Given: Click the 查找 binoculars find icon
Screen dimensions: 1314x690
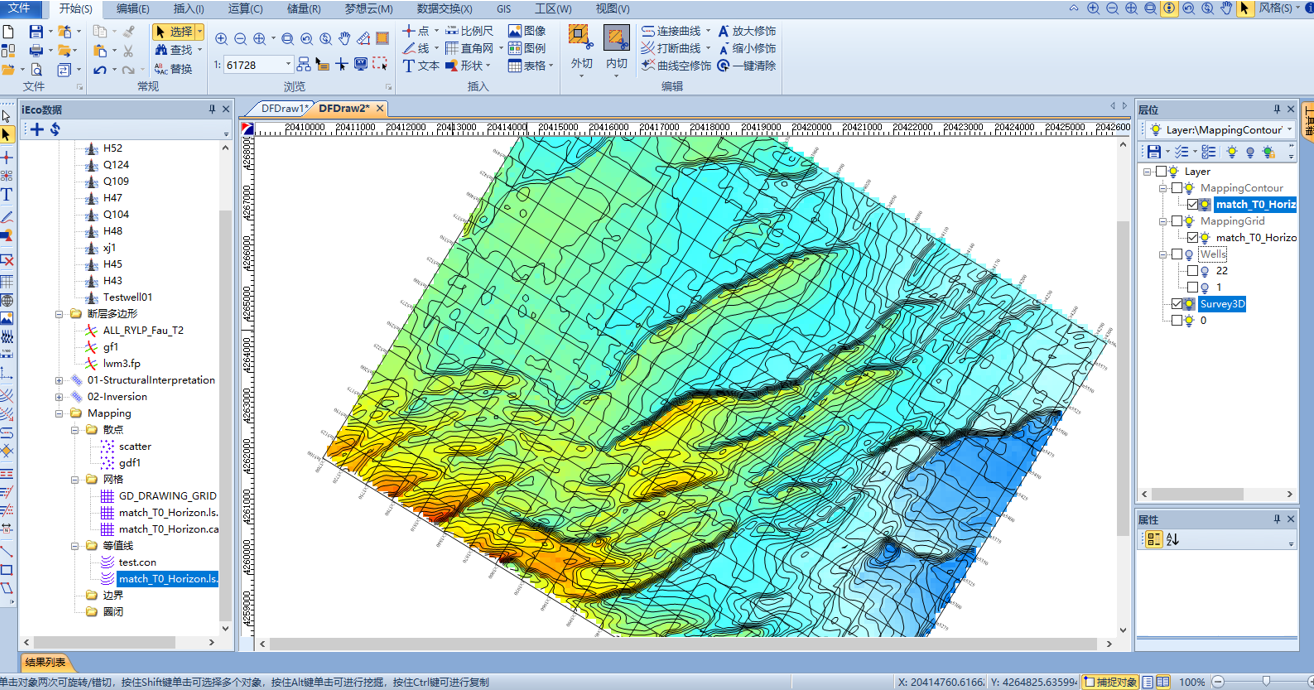Looking at the screenshot, I should coord(160,50).
